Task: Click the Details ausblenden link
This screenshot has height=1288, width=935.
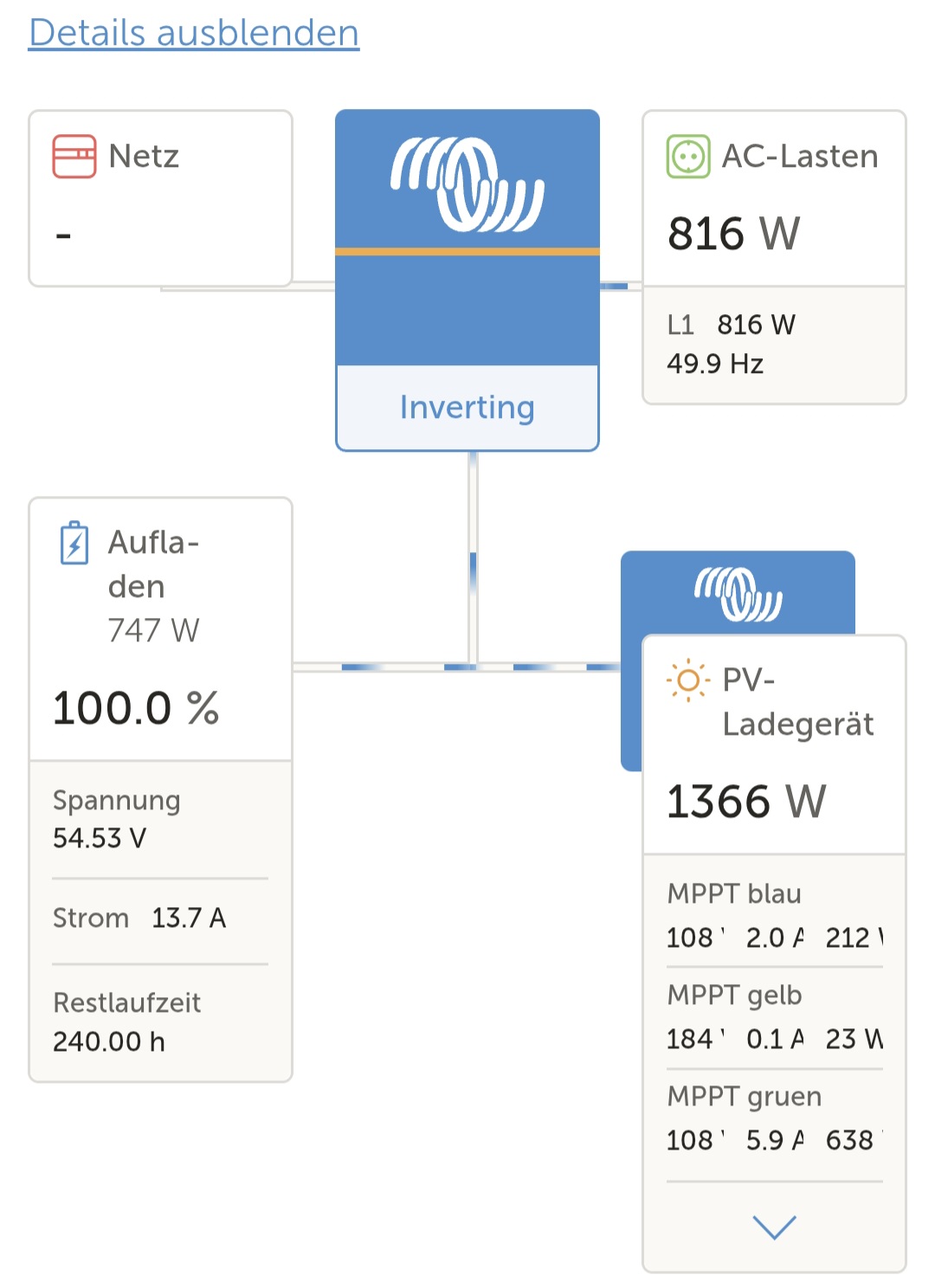Action: coord(194,33)
